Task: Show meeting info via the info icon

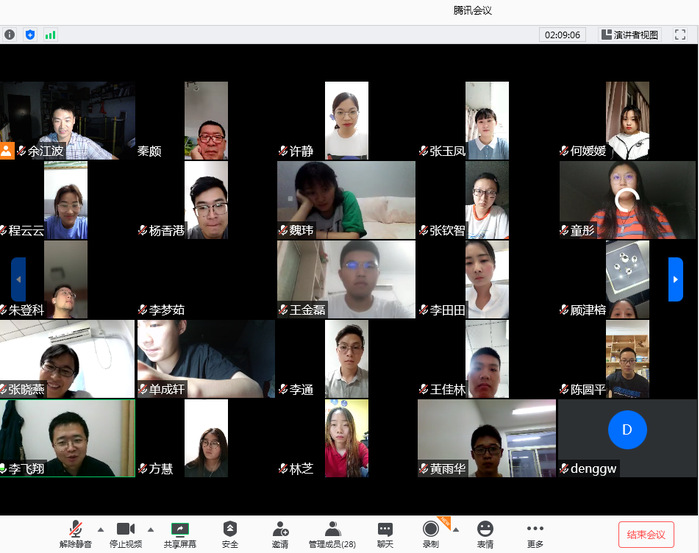Action: coord(10,34)
